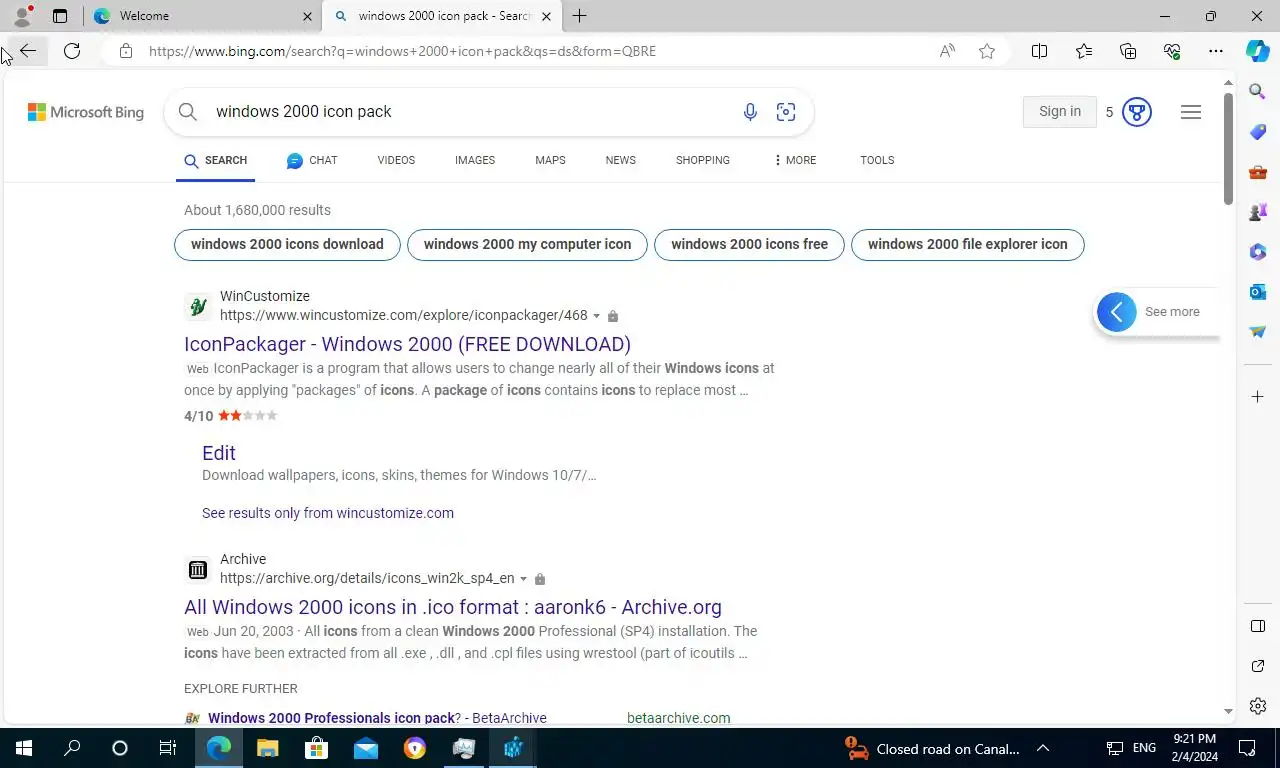Open File Explorer from taskbar
The width and height of the screenshot is (1280, 768).
[x=267, y=748]
